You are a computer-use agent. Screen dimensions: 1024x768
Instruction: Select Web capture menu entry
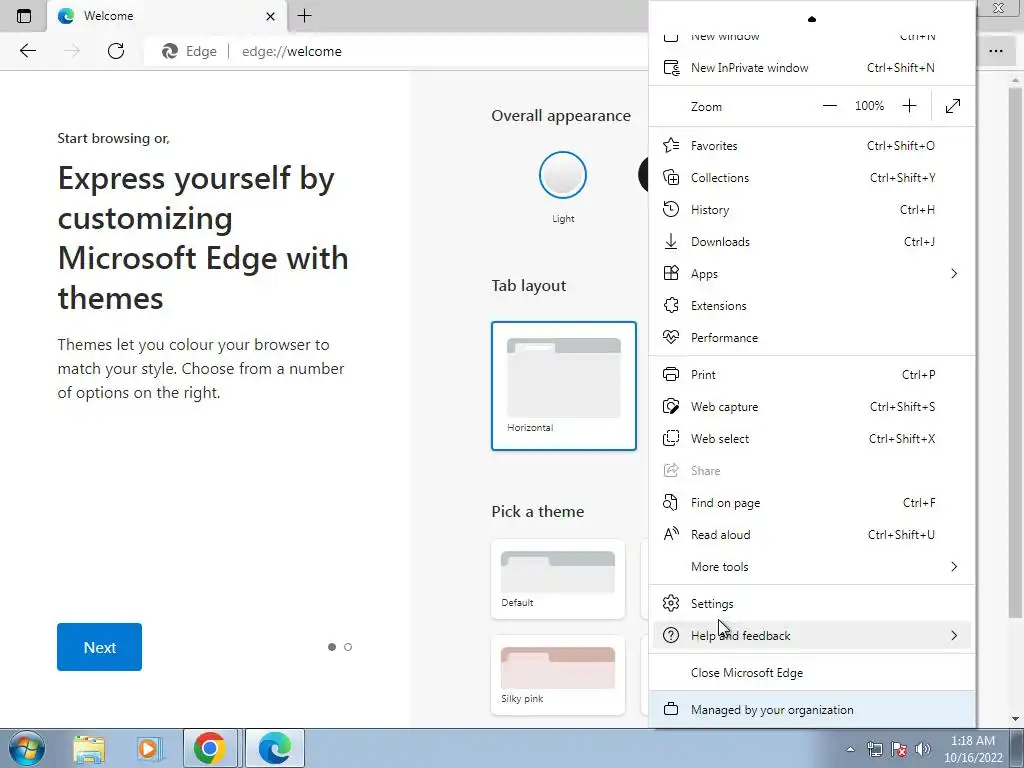[x=812, y=406]
